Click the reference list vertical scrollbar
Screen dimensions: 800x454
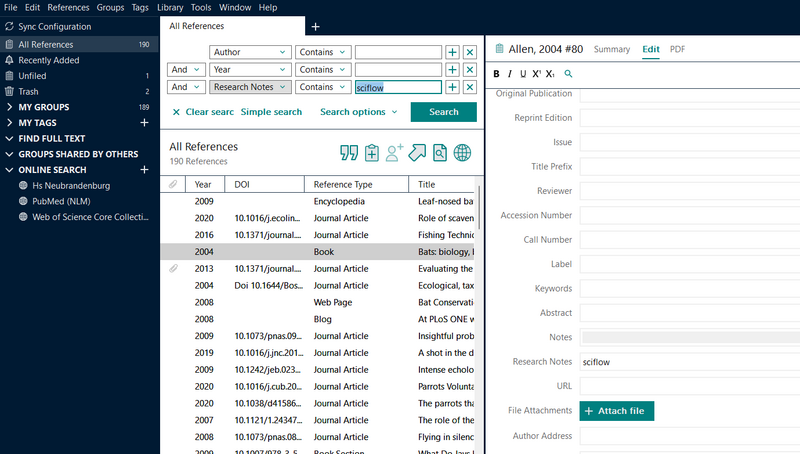479,208
